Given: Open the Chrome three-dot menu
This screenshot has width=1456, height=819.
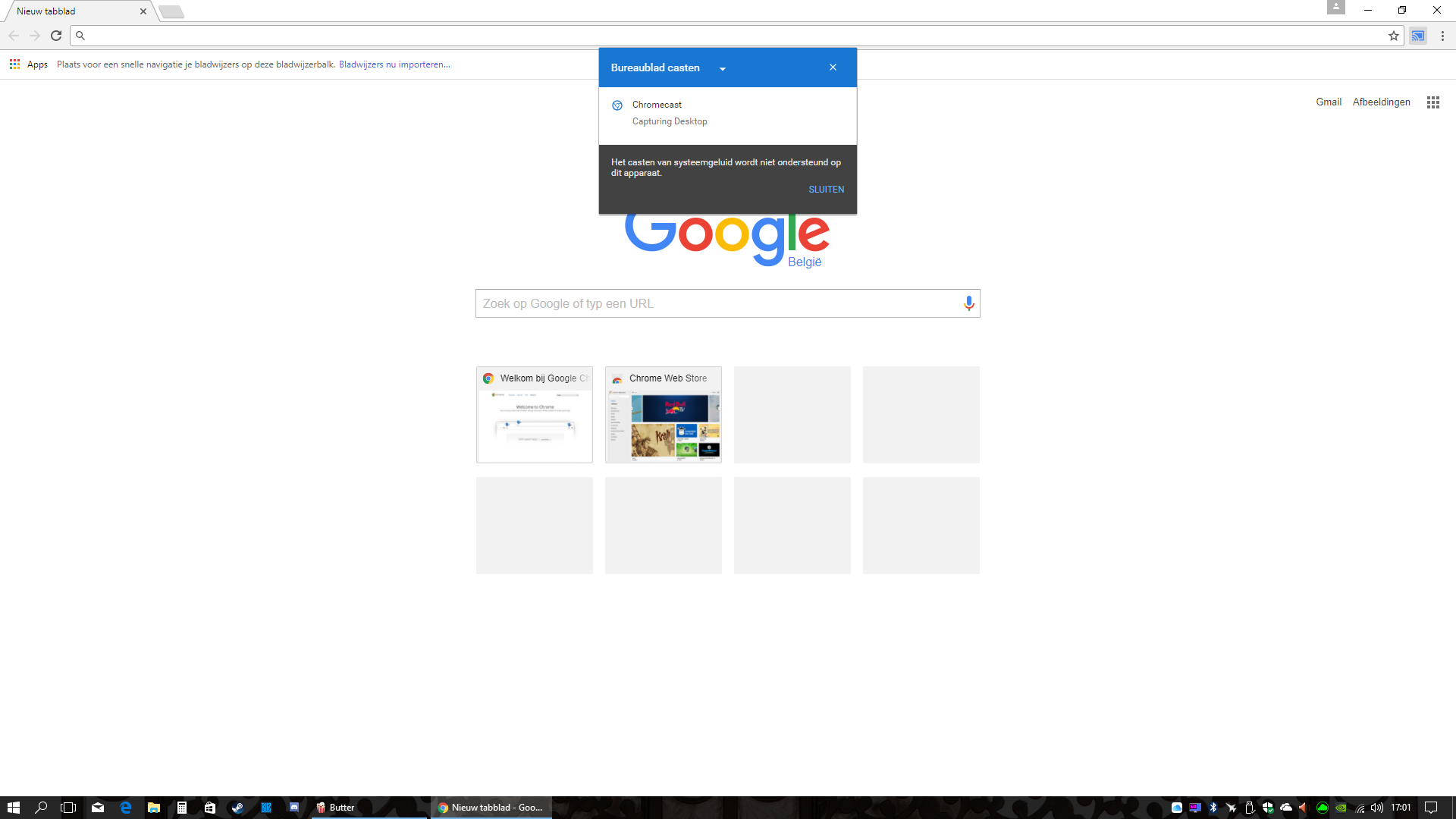Looking at the screenshot, I should (x=1442, y=36).
